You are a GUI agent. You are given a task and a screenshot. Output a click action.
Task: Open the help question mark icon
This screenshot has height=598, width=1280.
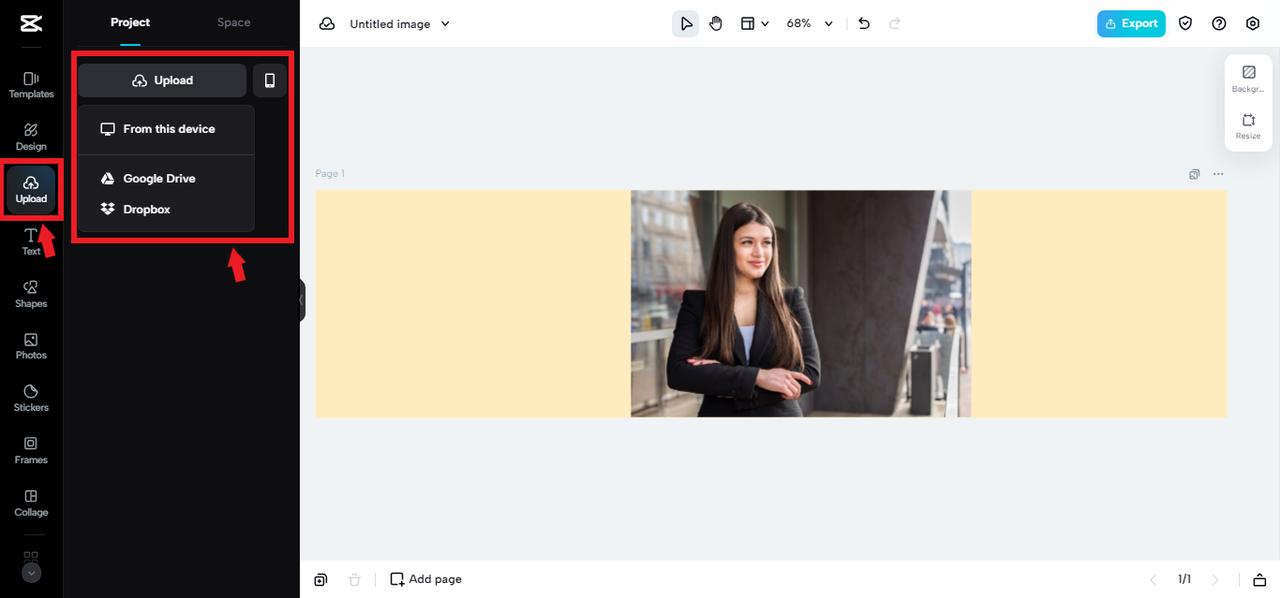(x=1219, y=23)
